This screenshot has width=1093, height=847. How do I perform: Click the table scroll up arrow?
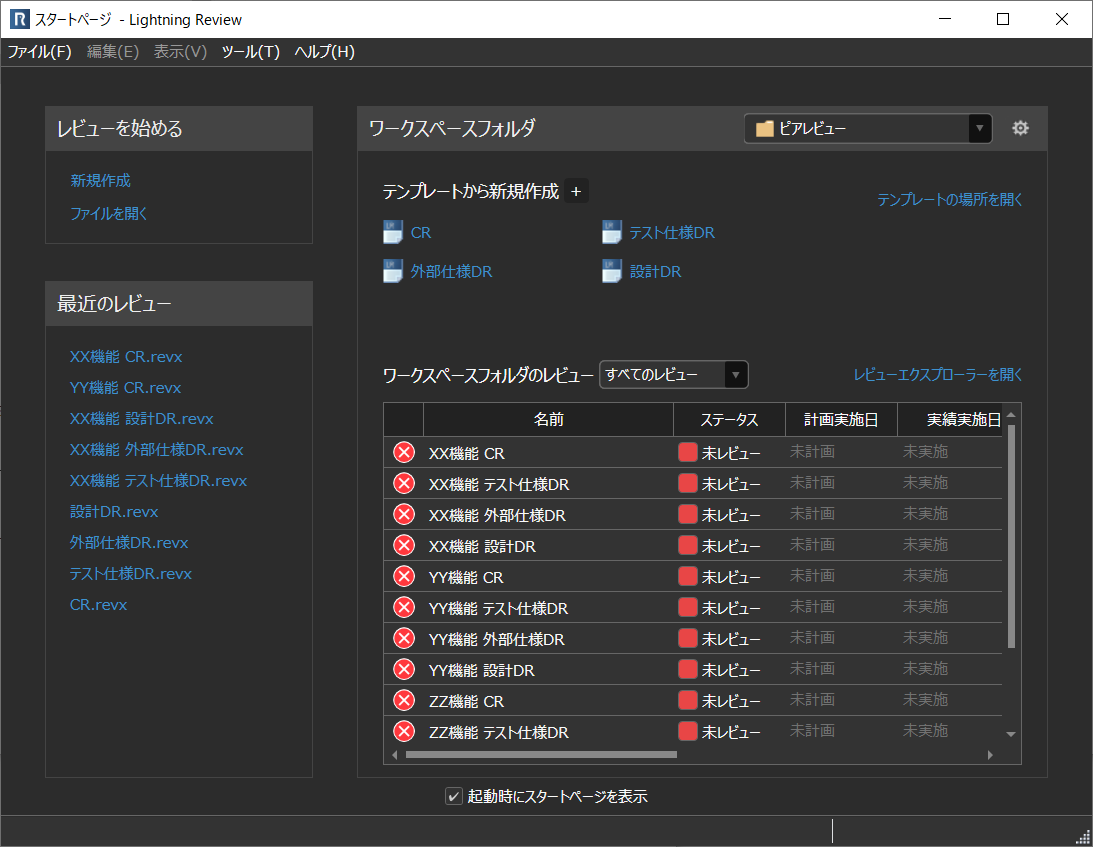pos(1011,415)
